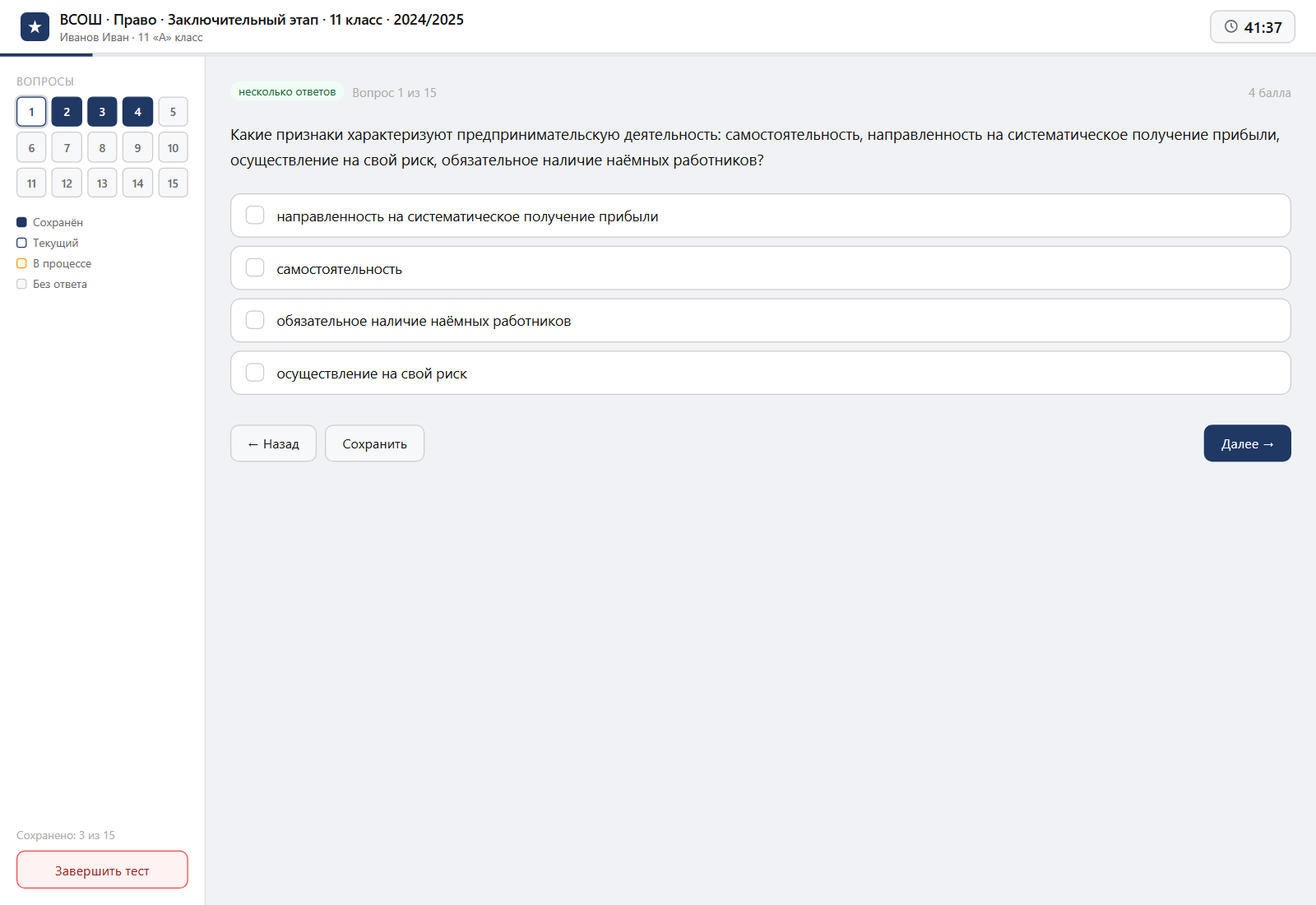1316x905 pixels.
Task: Click the clock icon on the timer
Action: coord(1231,26)
